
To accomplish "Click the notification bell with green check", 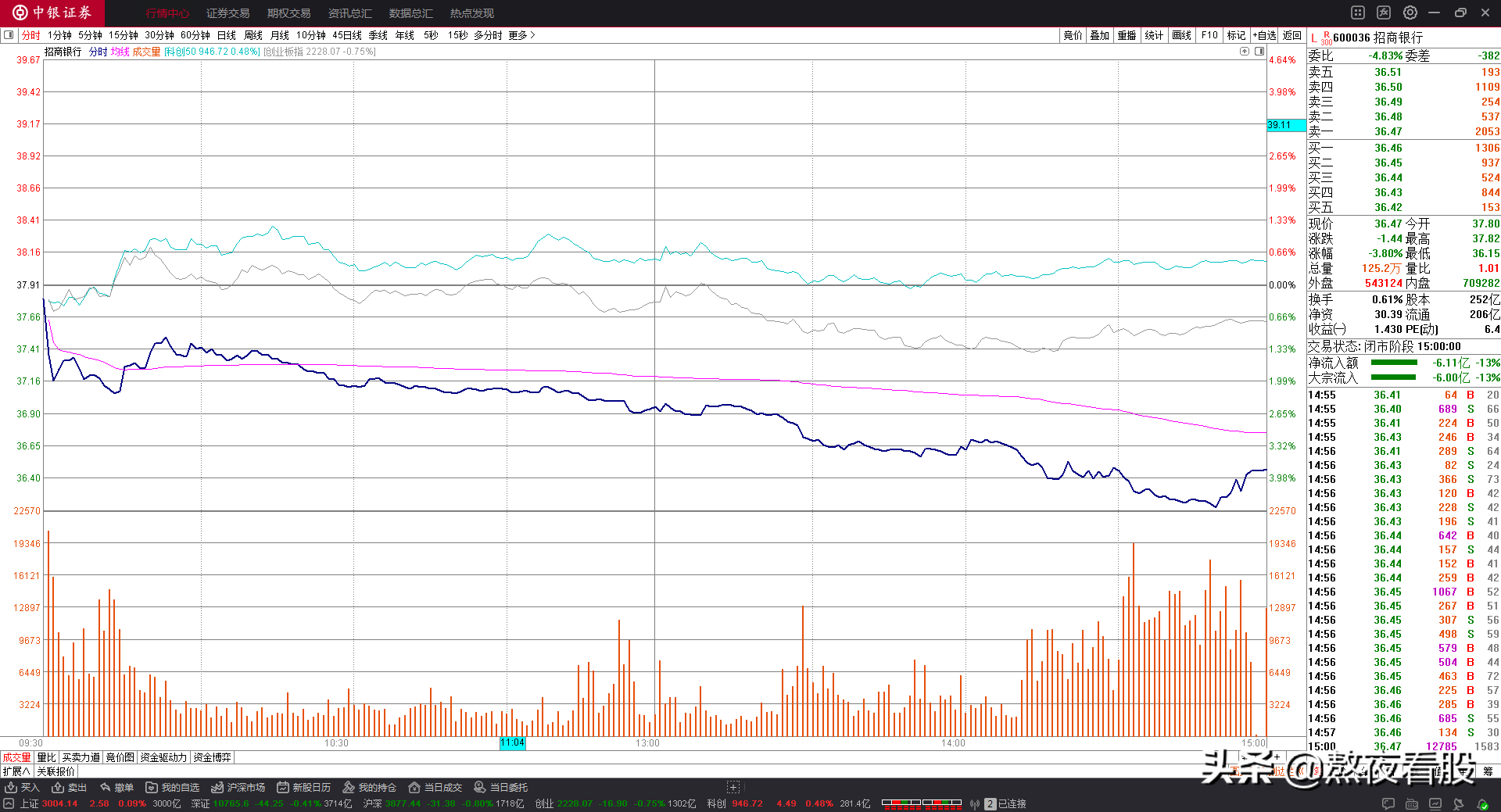I will pyautogui.click(x=1482, y=803).
